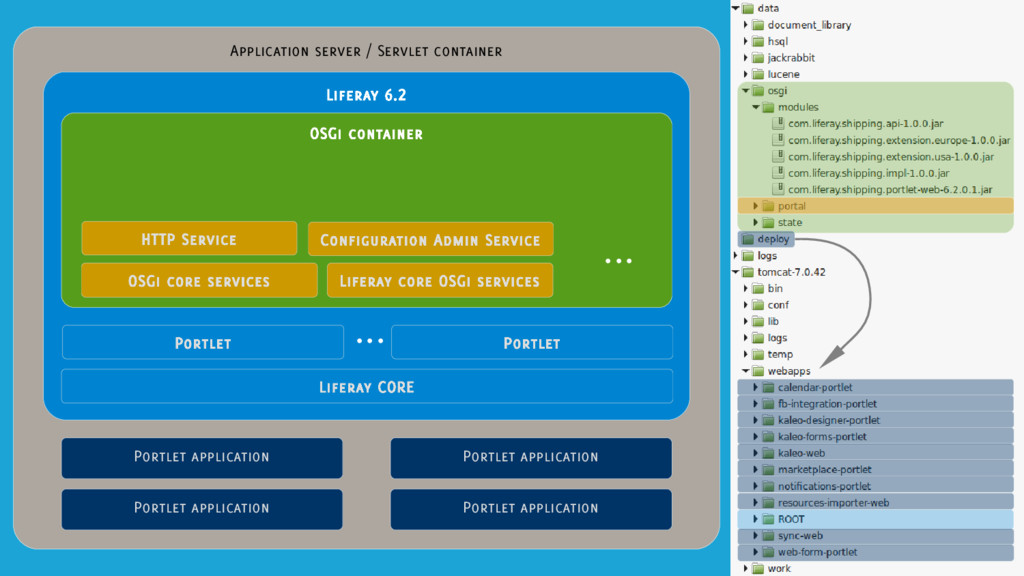Collapse the osgi folder node
Viewport: 1024px width, 576px height.
tap(746, 91)
